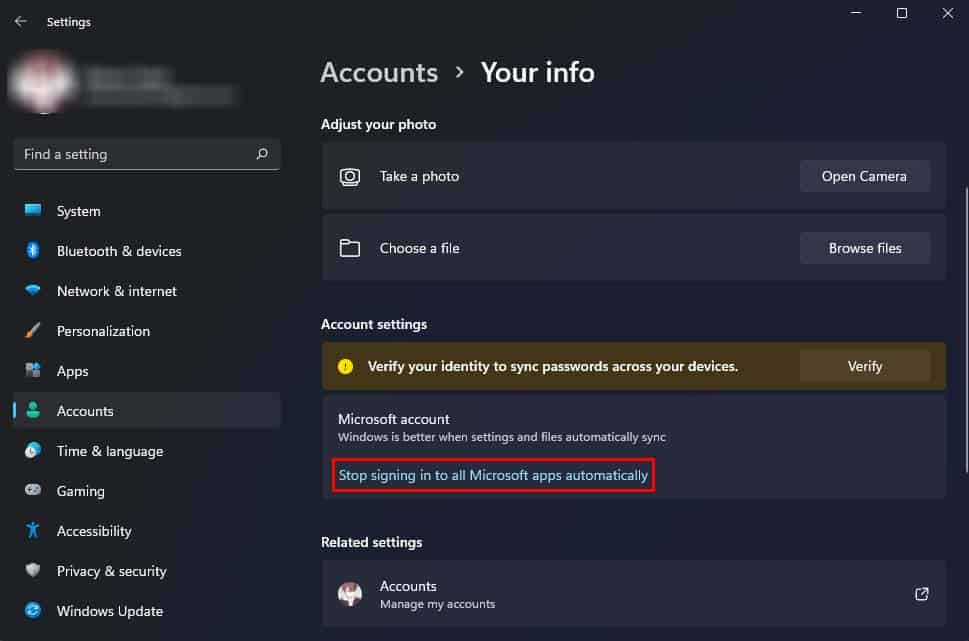Viewport: 969px width, 641px height.
Task: Click Stop signing in to all Microsoft apps automatically
Action: point(493,475)
